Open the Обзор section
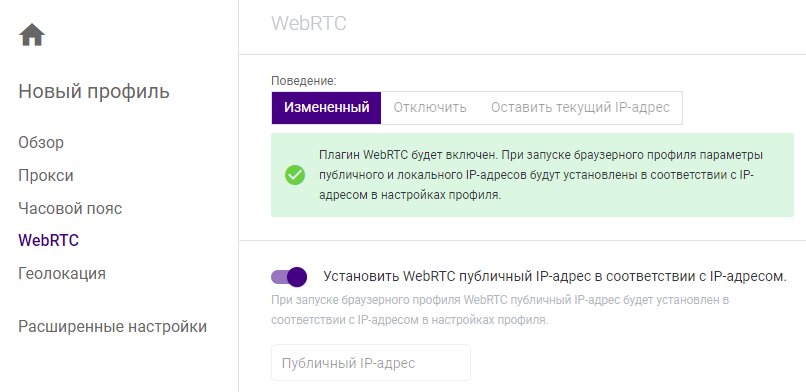 point(41,142)
